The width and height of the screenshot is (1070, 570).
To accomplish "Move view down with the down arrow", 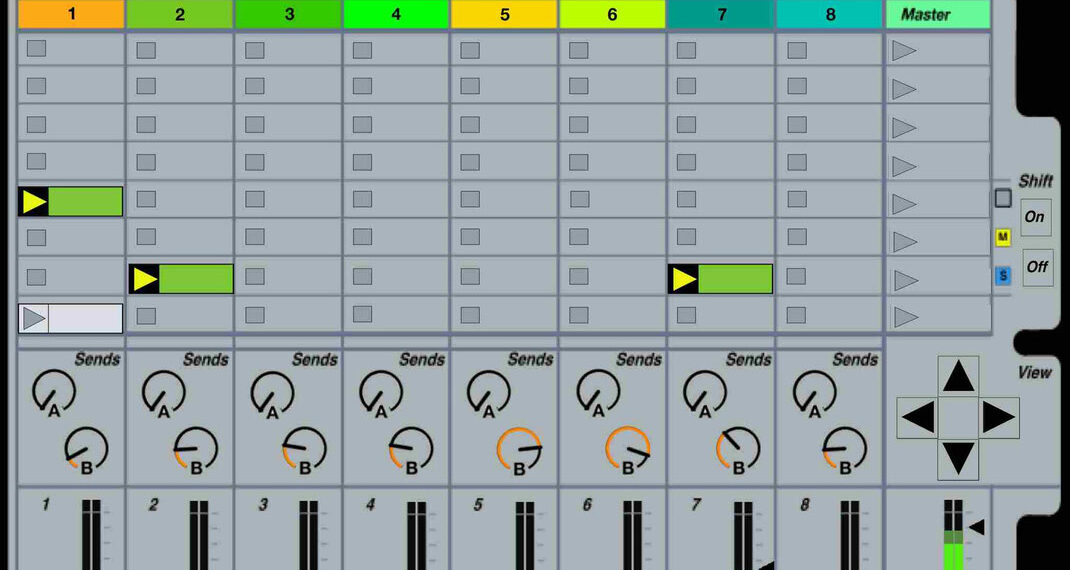I will [x=958, y=459].
